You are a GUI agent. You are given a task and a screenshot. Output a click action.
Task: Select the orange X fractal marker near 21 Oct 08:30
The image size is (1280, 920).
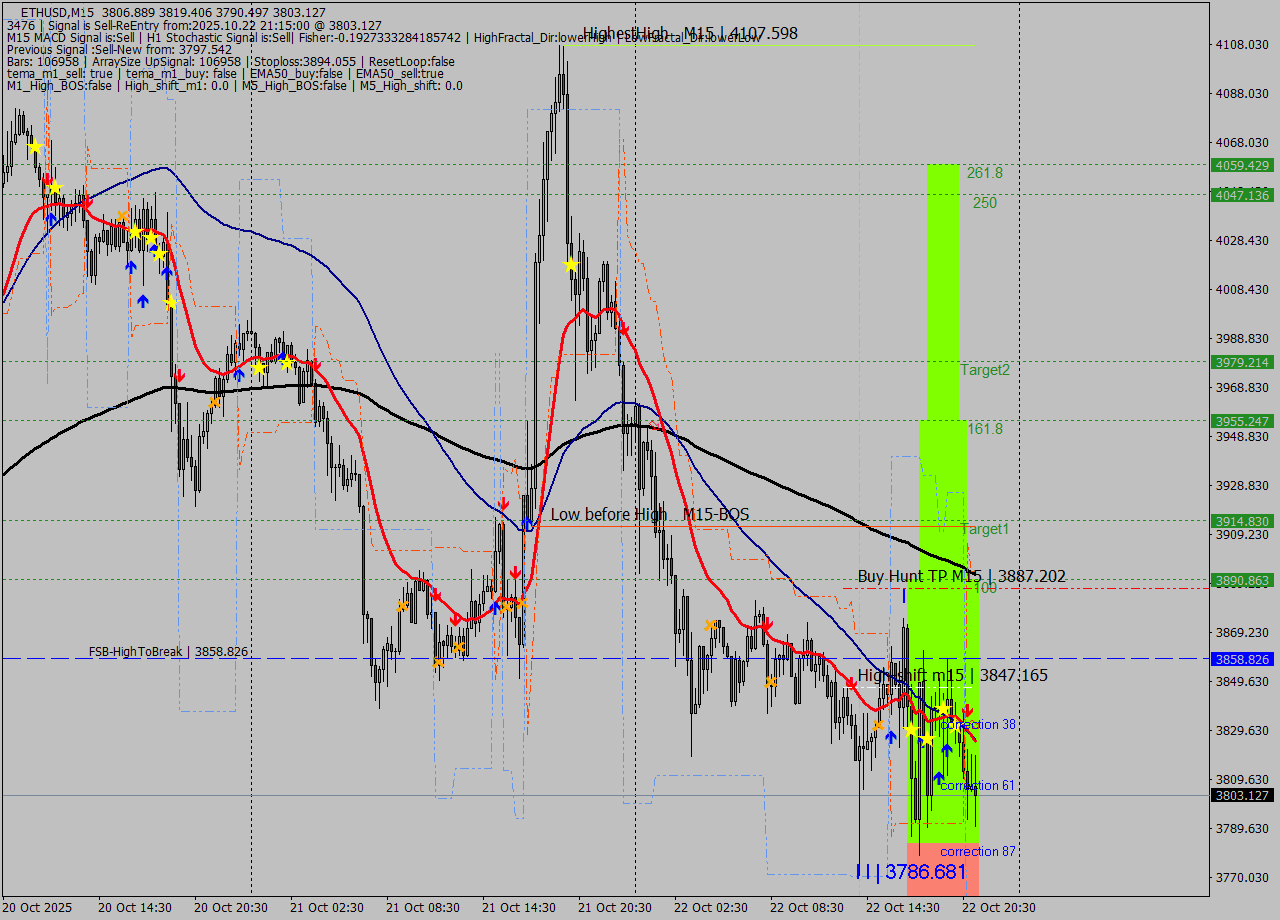[401, 605]
